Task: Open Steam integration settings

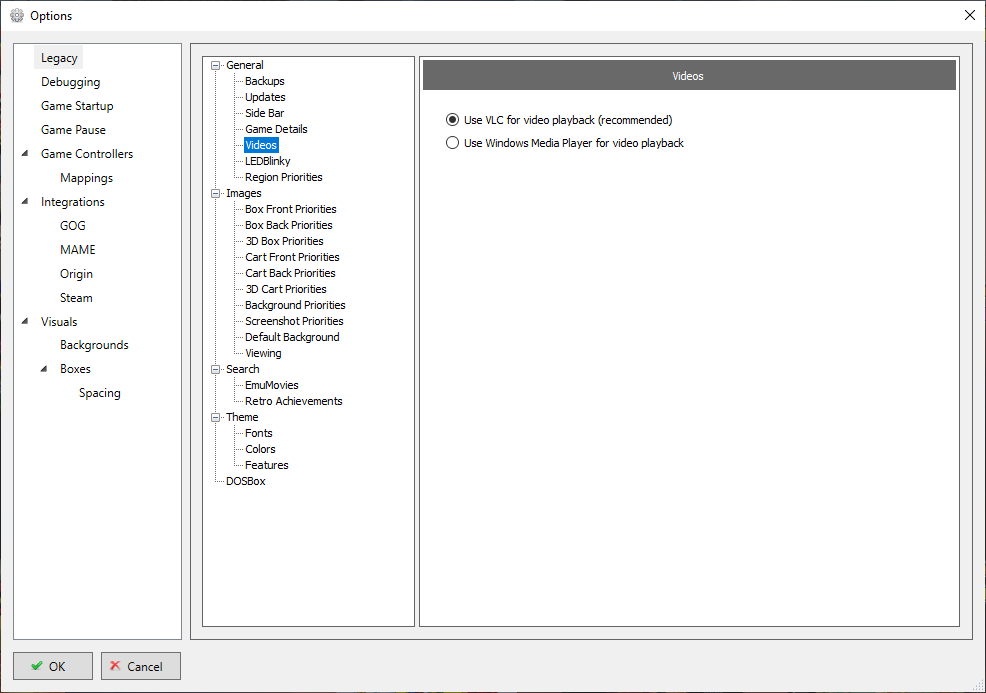Action: pyautogui.click(x=76, y=297)
